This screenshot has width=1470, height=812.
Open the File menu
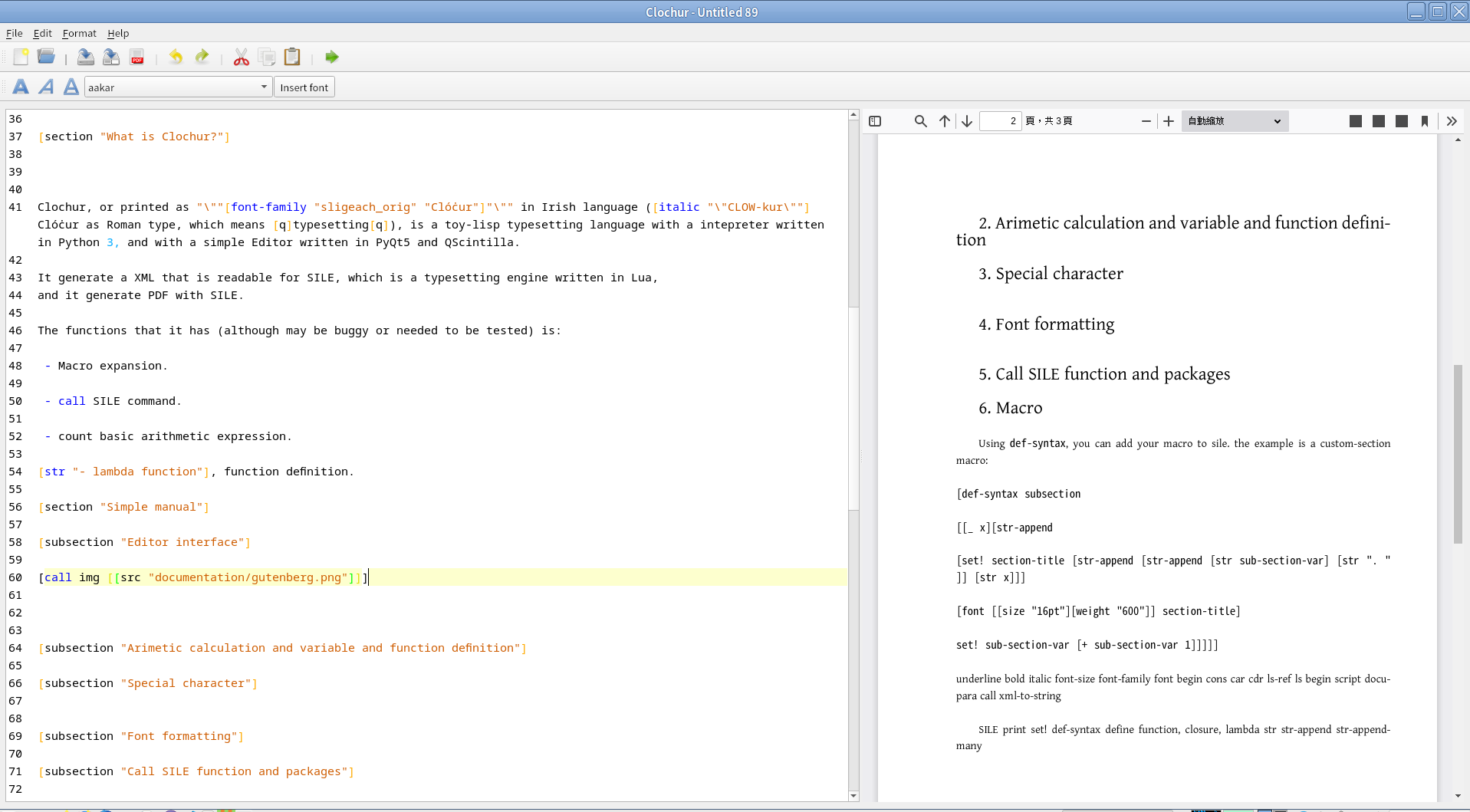(x=14, y=33)
